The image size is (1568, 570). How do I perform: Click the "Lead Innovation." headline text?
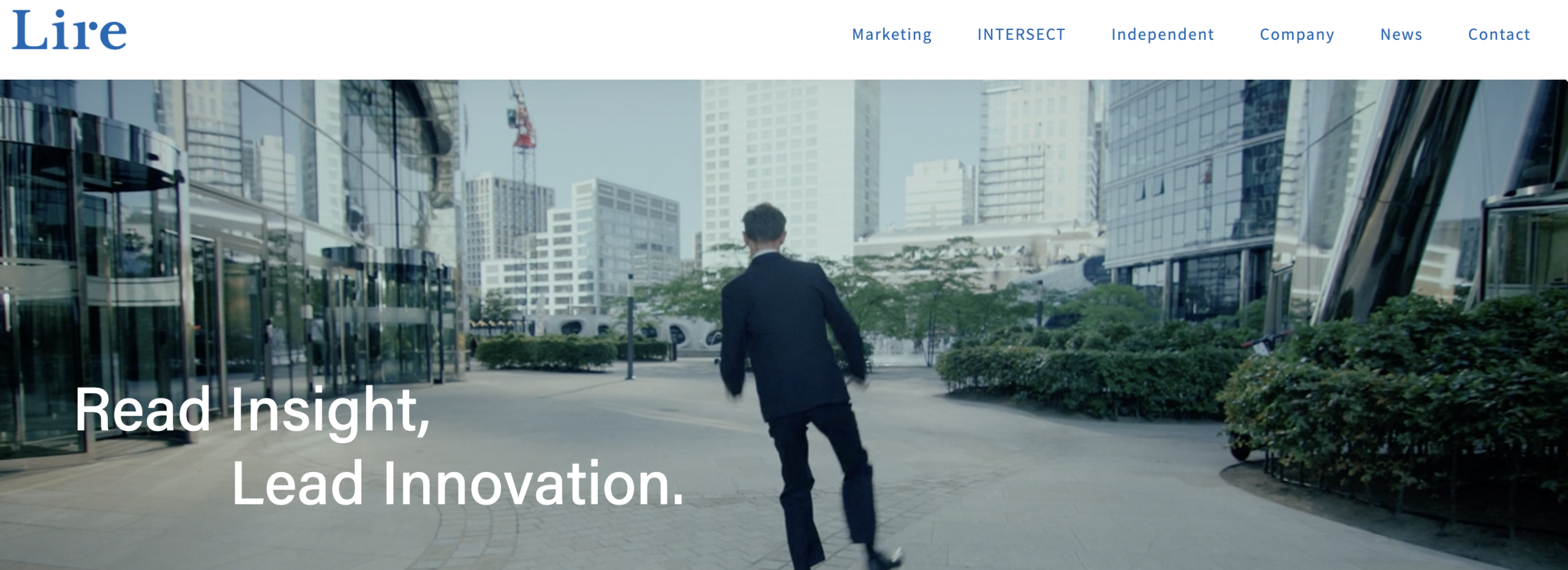coord(458,484)
